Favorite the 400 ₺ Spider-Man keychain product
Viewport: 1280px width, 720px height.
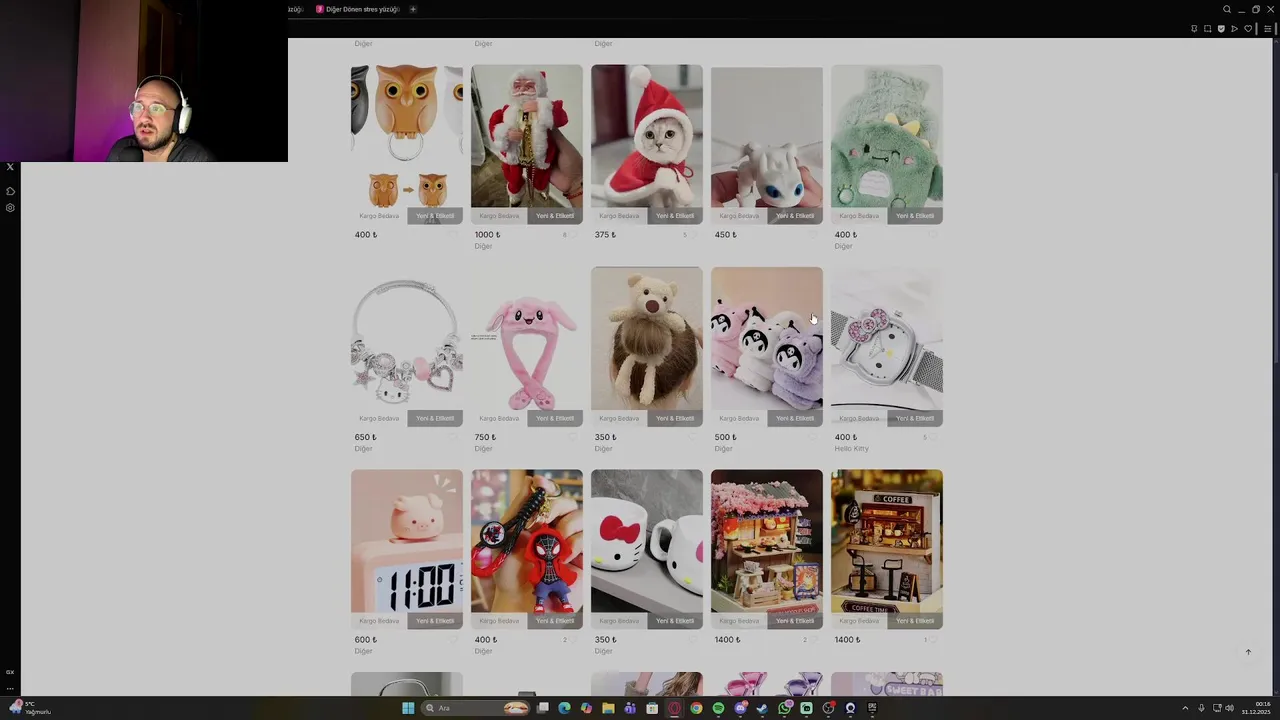coord(573,640)
